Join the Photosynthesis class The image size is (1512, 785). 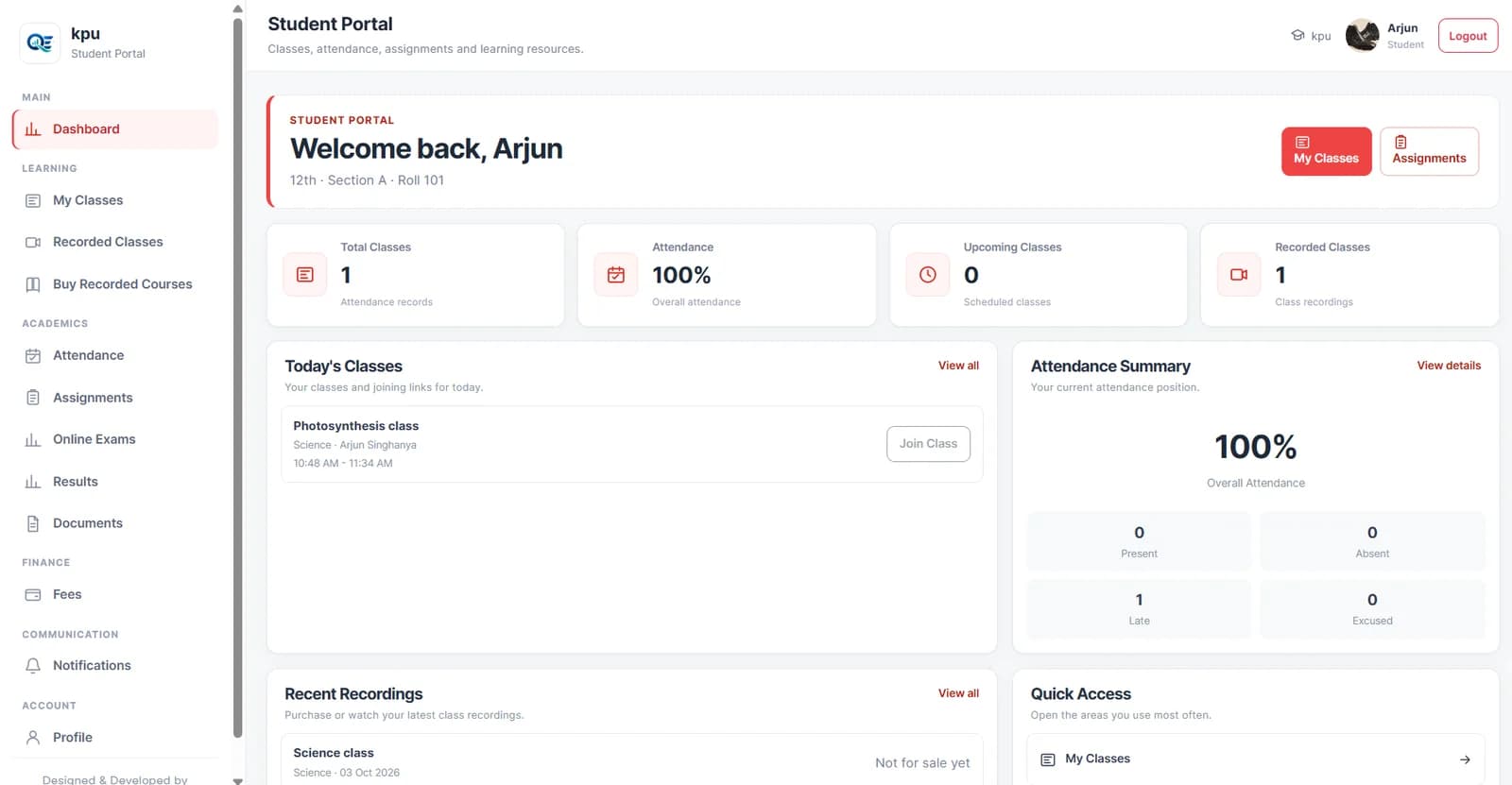point(928,444)
